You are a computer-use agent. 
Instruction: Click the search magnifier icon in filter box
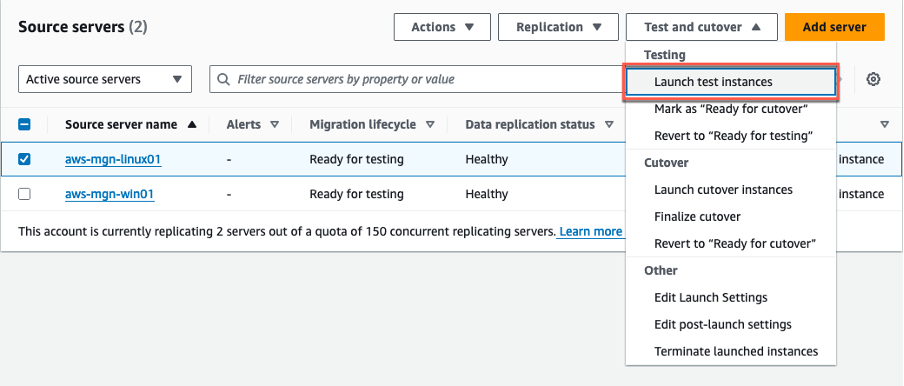tap(223, 80)
